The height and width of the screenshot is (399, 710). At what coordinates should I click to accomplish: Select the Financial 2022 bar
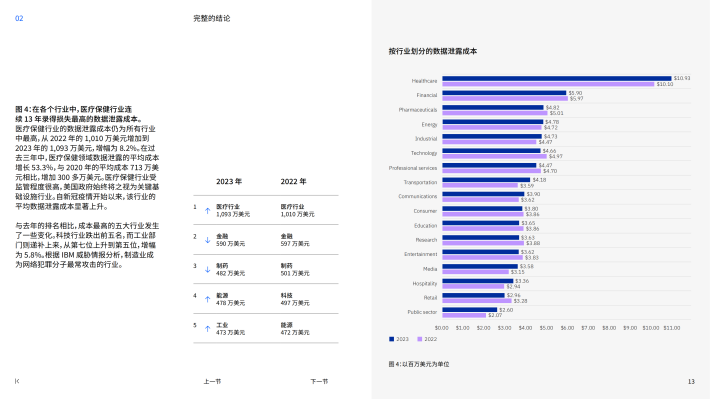505,98
